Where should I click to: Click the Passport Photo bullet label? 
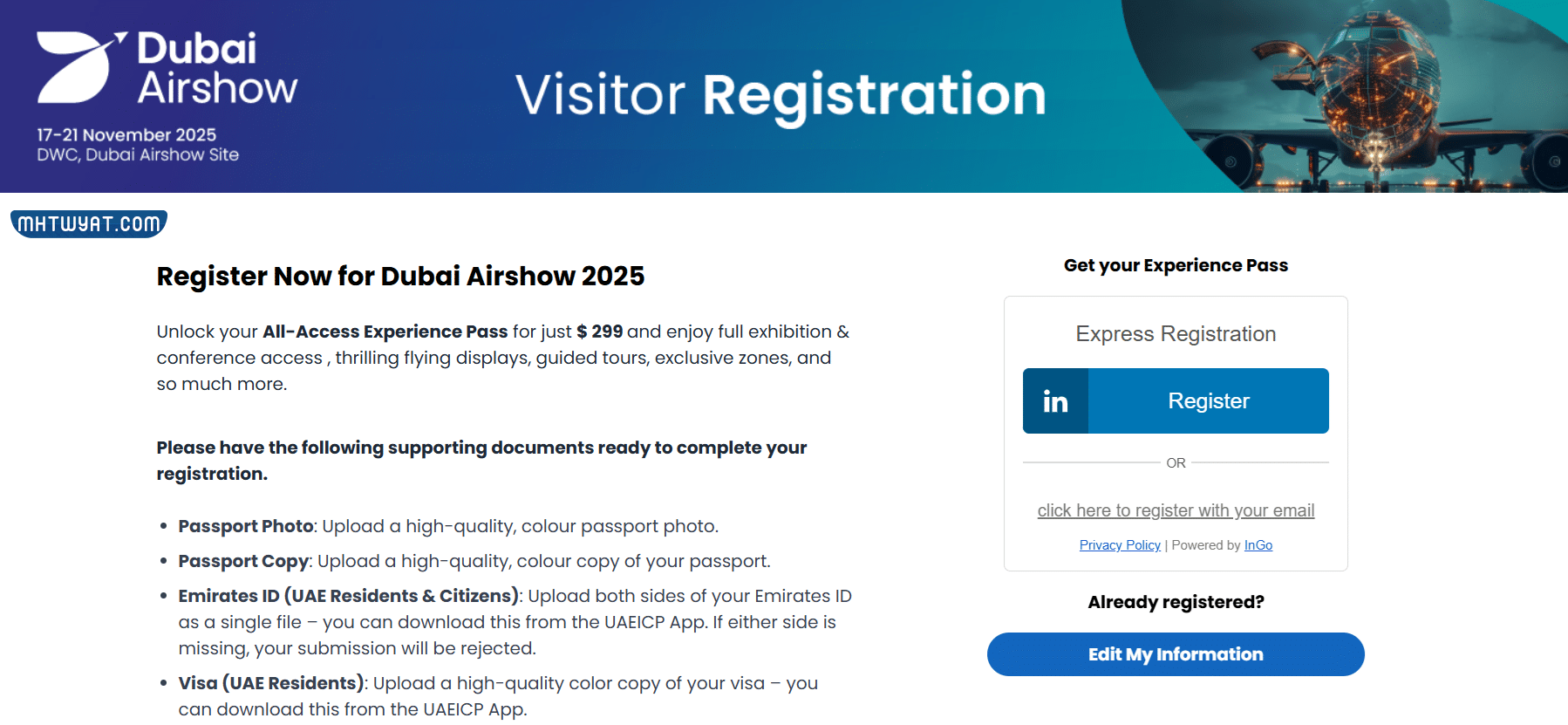(246, 526)
